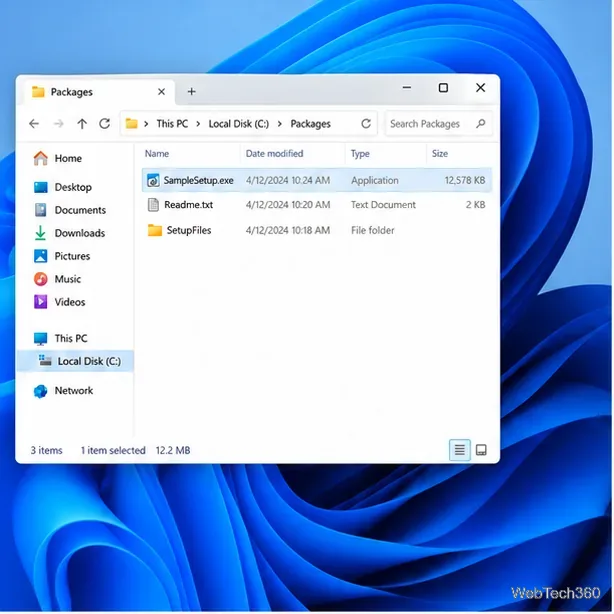Click the Text Document type cell
The image size is (614, 614).
(383, 205)
